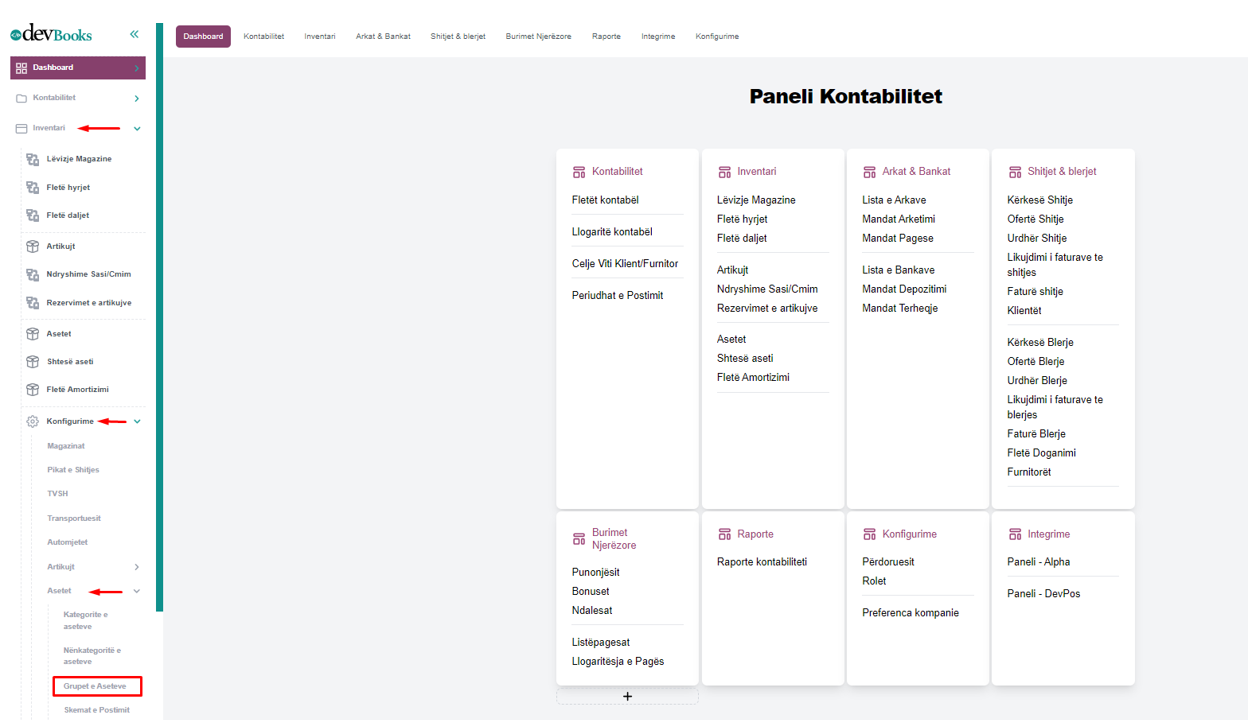Expand the Kontabilitet sidebar section arrow
1248x720 pixels.
(x=137, y=99)
